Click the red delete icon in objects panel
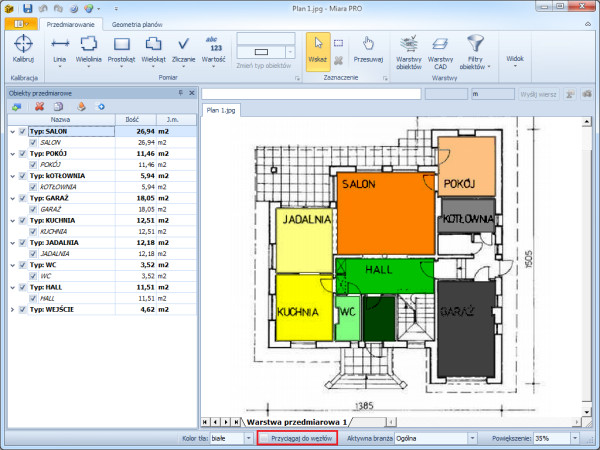Viewport: 600px width, 450px height. (39, 106)
